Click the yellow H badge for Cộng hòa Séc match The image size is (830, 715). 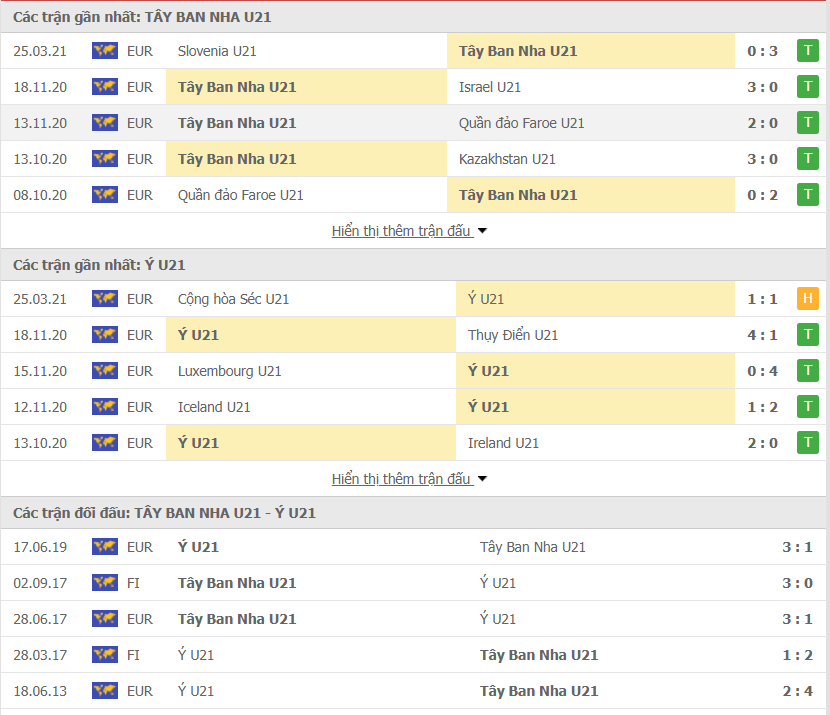pos(808,298)
